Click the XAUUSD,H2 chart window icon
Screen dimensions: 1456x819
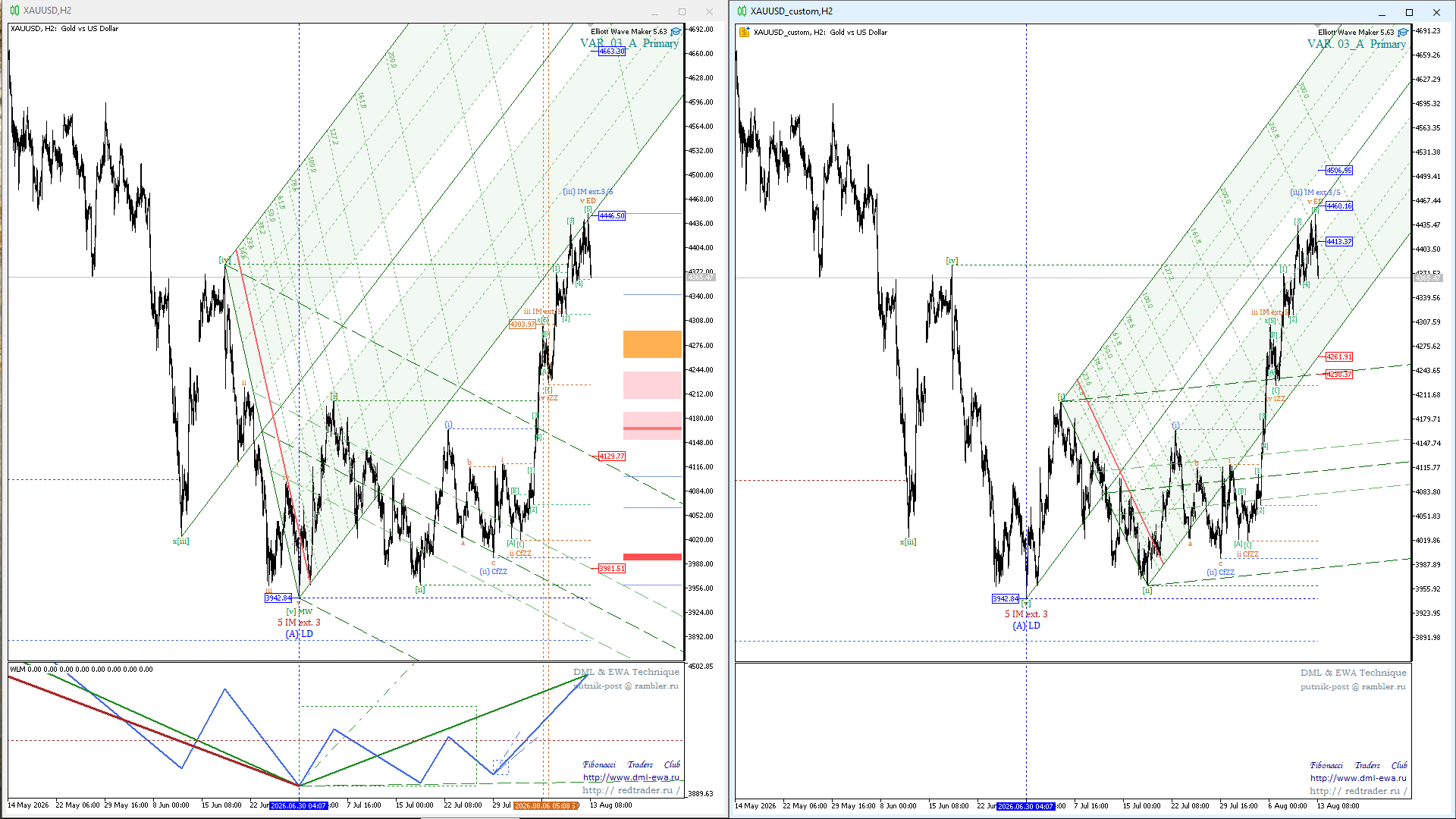click(x=14, y=11)
